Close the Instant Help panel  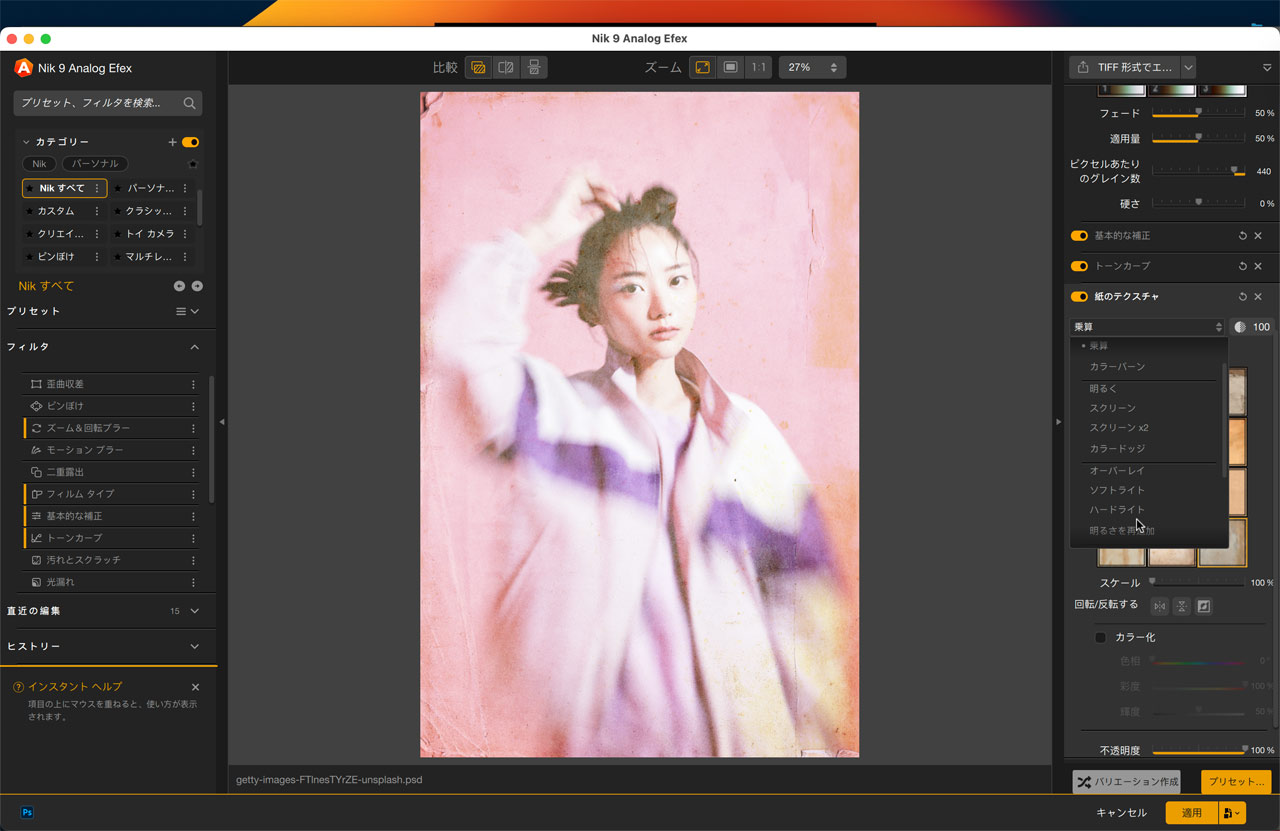point(195,687)
